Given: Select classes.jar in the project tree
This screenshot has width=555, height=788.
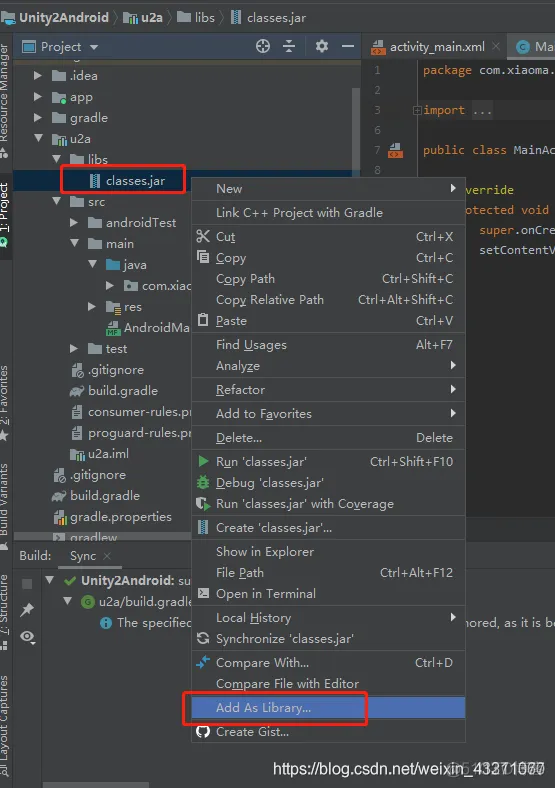Looking at the screenshot, I should point(135,180).
